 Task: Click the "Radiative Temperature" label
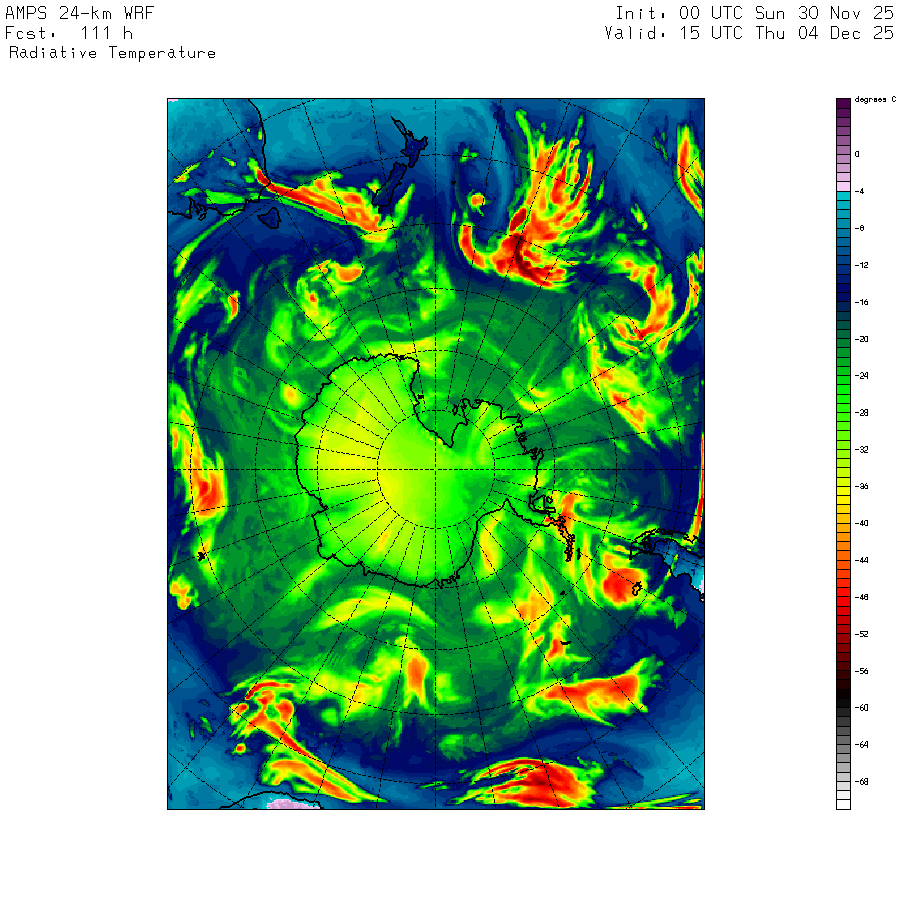click(112, 53)
